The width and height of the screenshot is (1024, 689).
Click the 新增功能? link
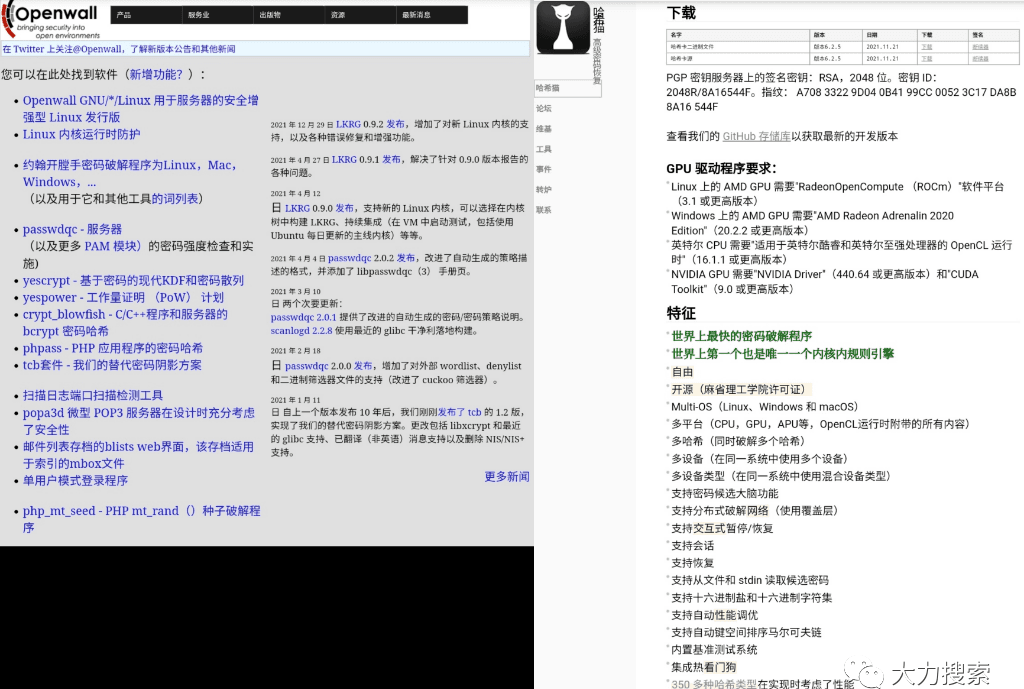click(158, 74)
